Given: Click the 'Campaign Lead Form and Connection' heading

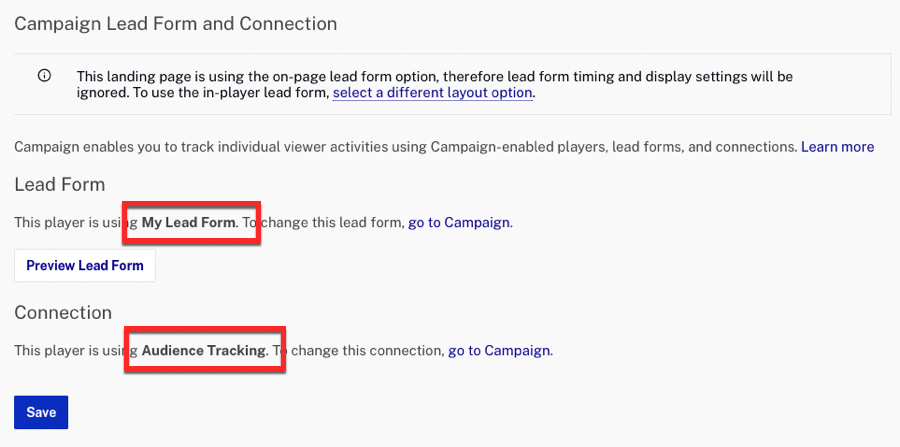Looking at the screenshot, I should click(x=175, y=24).
